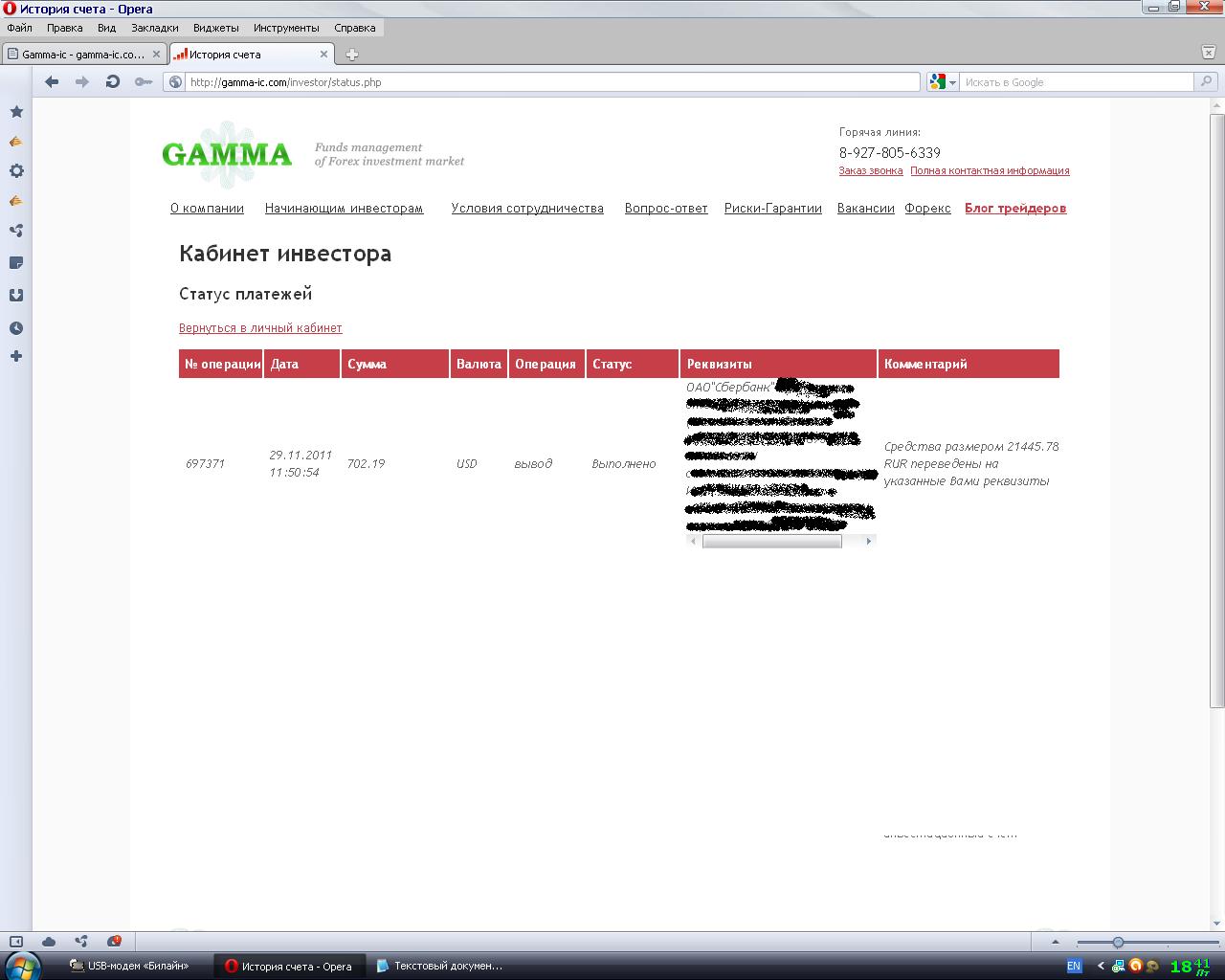Click the Opera Turbo status bar icon
This screenshot has height=980, width=1225.
[114, 942]
